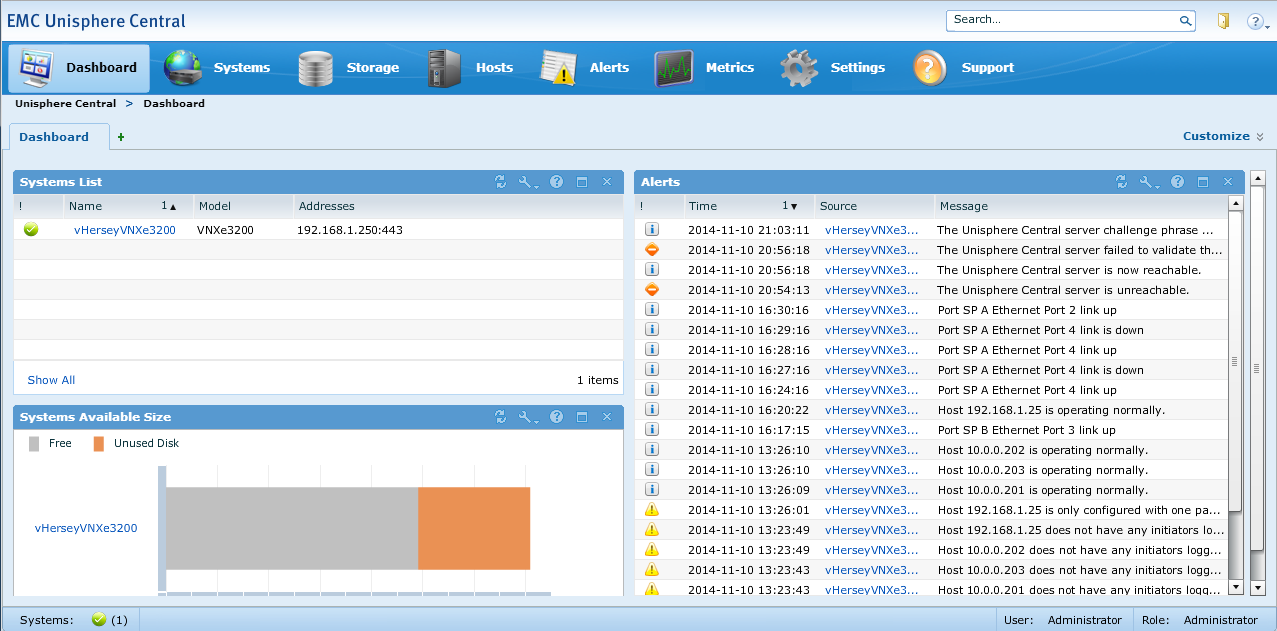Screen dimensions: 1277x631
Task: Reverse the Time column sort in Alerts
Action: 793,206
